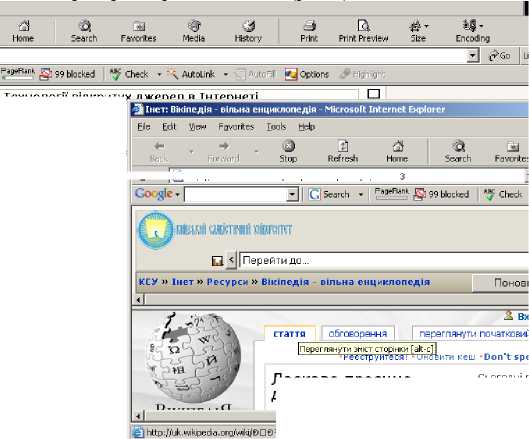
Task: Click upper frame scrollbar left arrow
Action: tap(140, 300)
